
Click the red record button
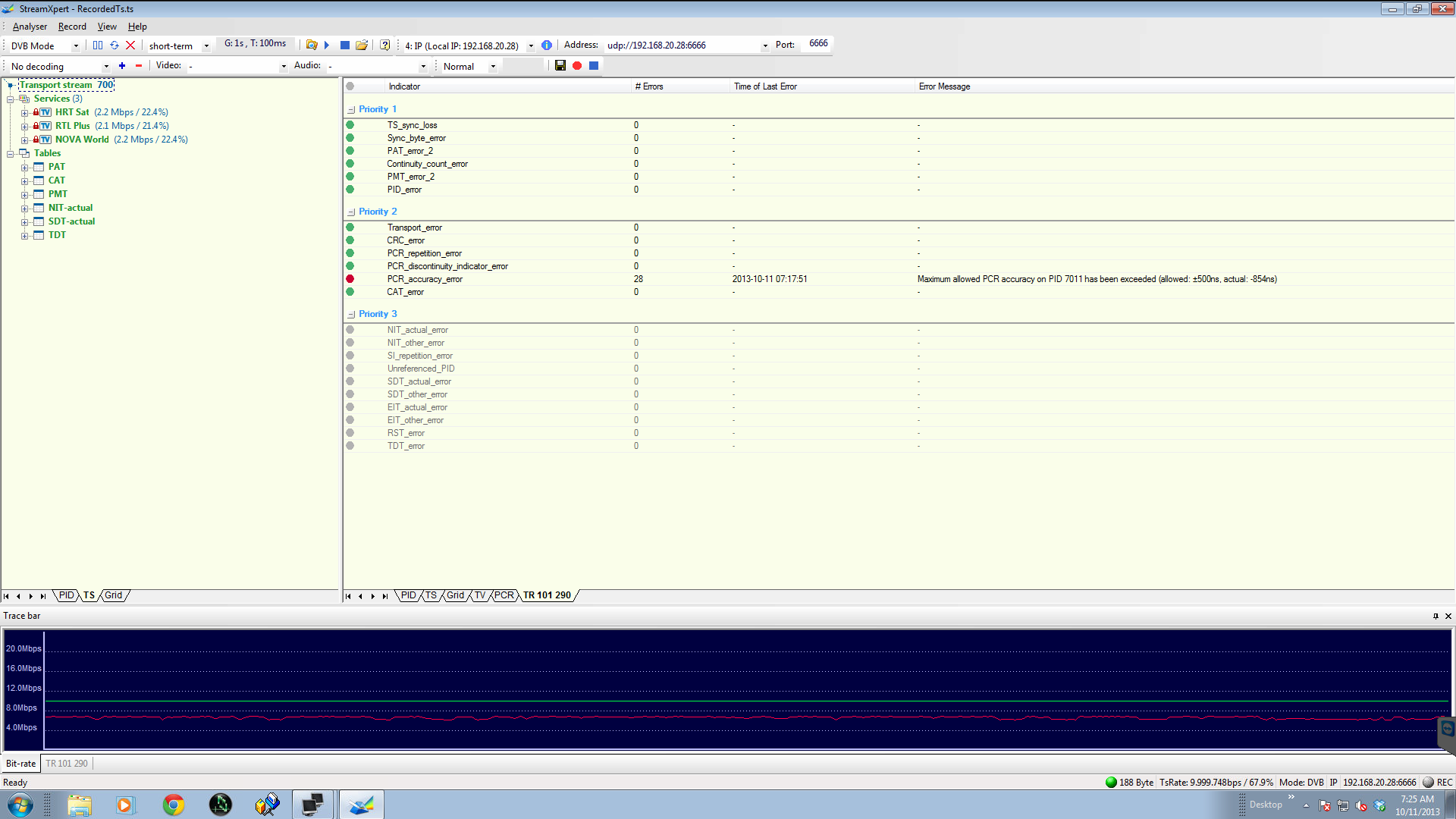tap(577, 66)
